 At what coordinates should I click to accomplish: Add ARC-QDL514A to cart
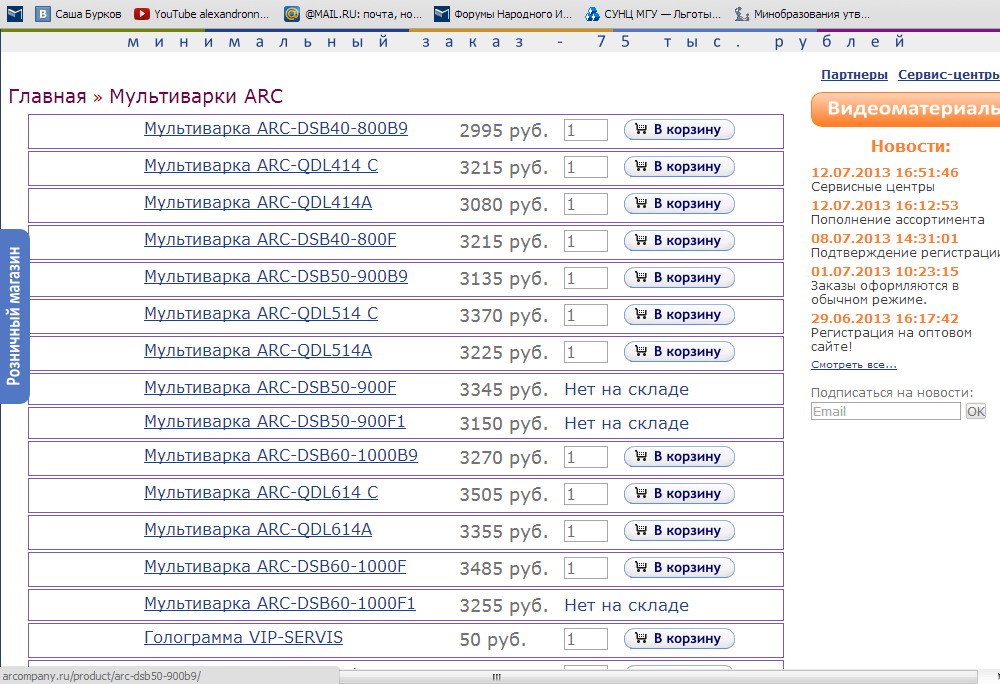point(679,351)
